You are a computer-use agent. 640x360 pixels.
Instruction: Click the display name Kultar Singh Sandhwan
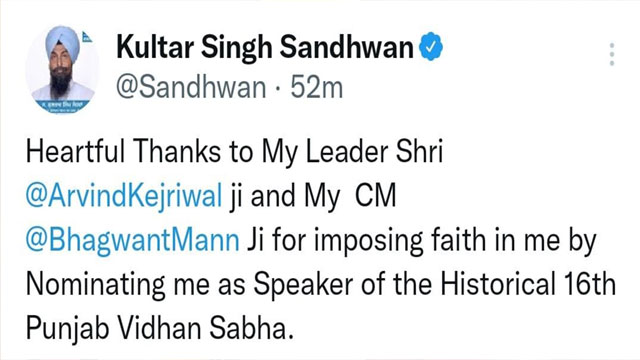click(265, 47)
